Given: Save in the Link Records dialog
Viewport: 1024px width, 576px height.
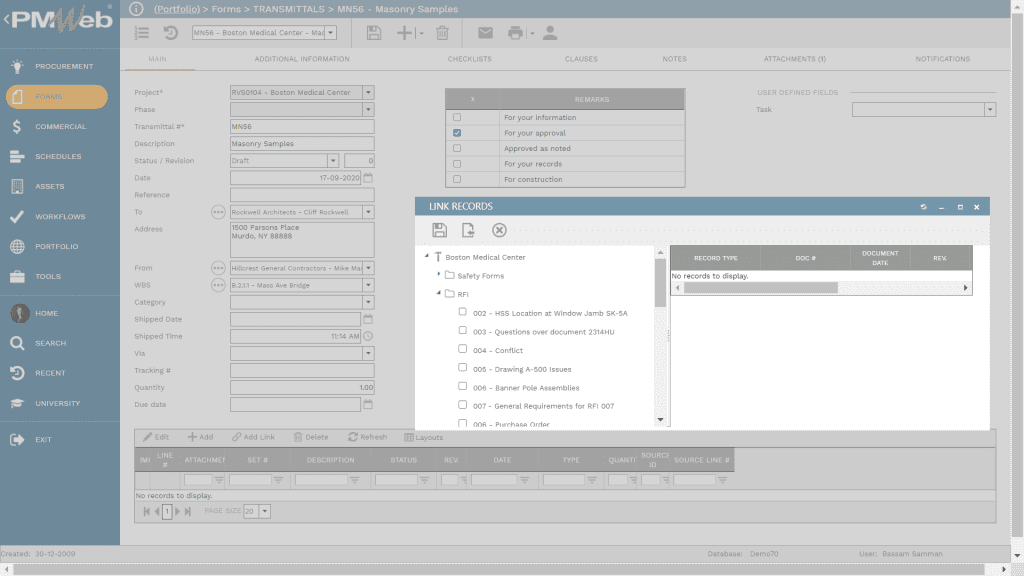Looking at the screenshot, I should [440, 230].
